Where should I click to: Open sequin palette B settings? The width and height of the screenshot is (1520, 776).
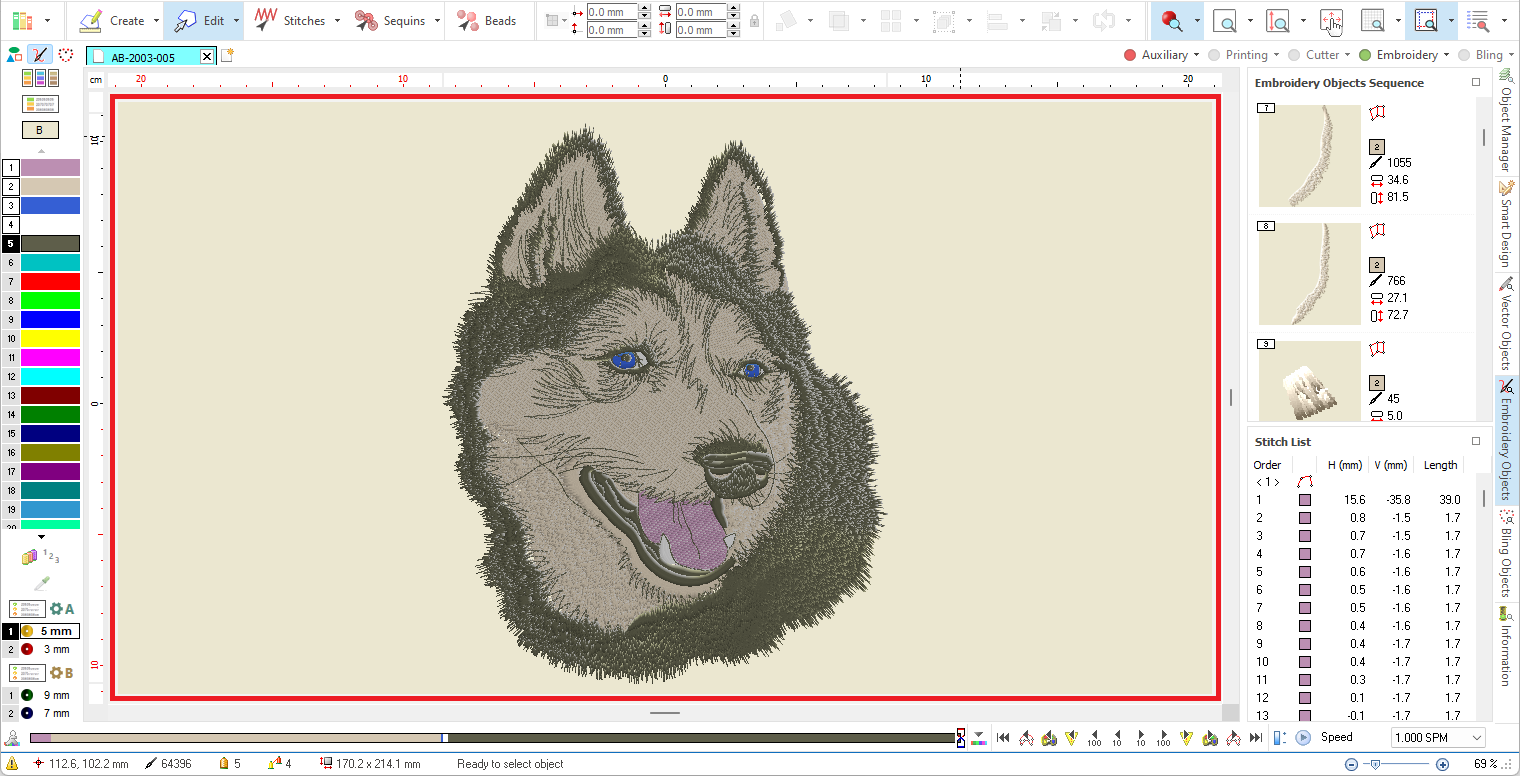tap(63, 672)
